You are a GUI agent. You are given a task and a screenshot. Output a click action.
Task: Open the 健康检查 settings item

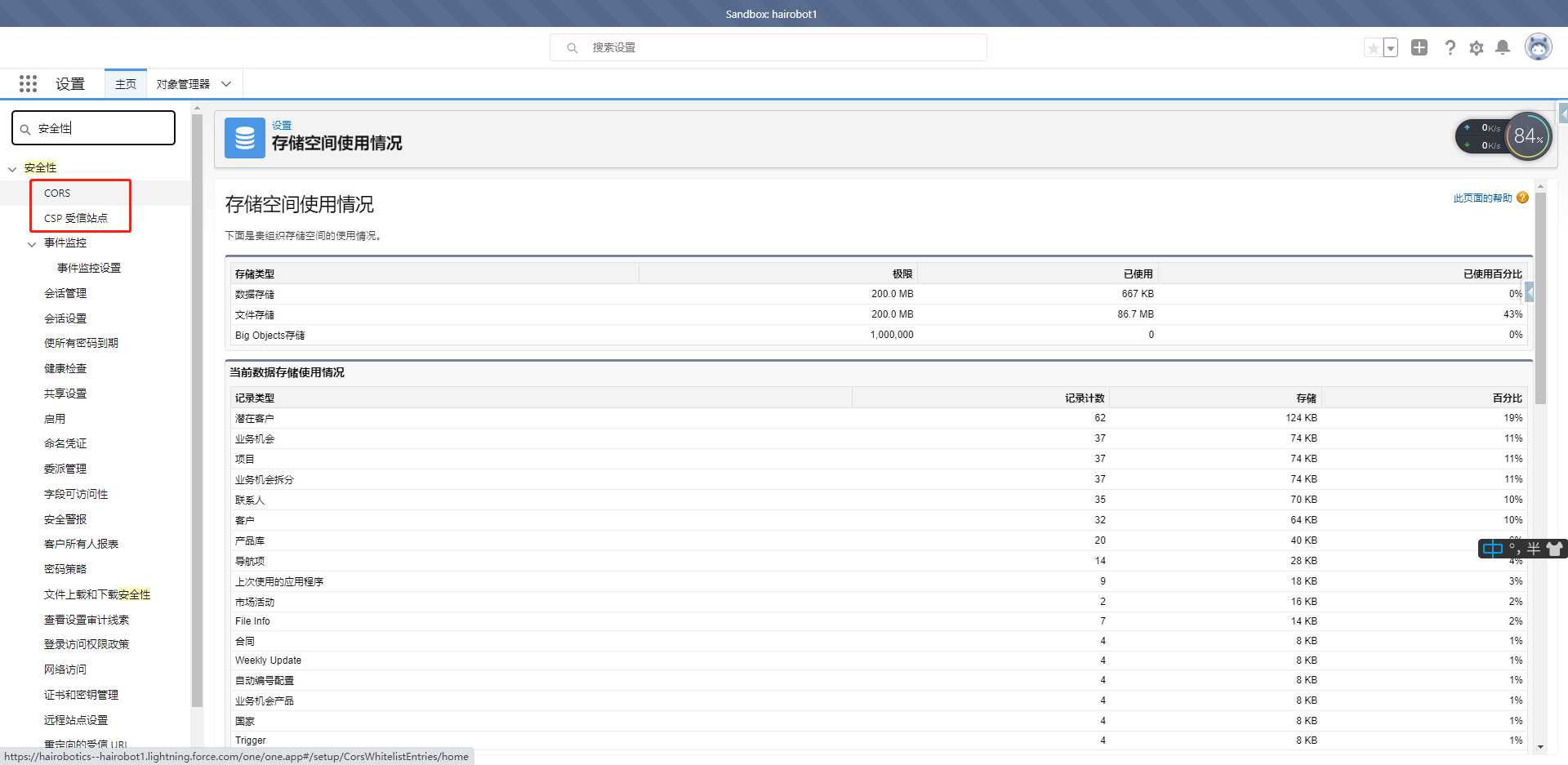(65, 368)
